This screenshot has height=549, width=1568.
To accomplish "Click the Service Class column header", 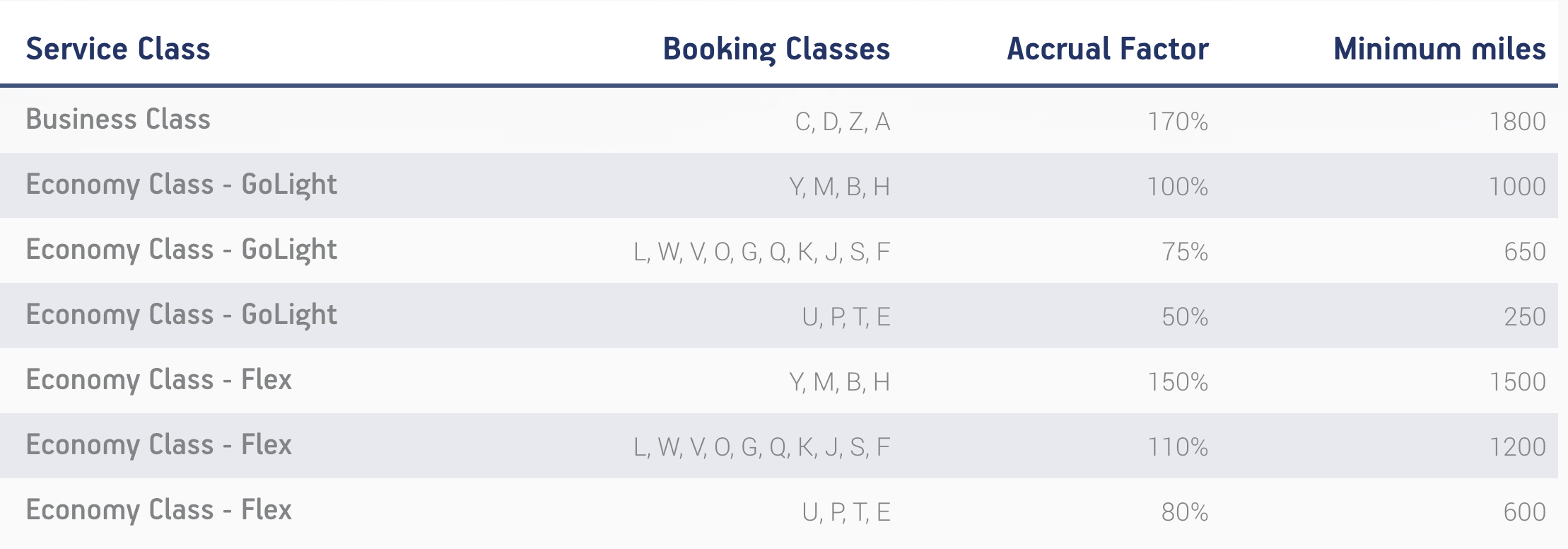I will click(118, 49).
